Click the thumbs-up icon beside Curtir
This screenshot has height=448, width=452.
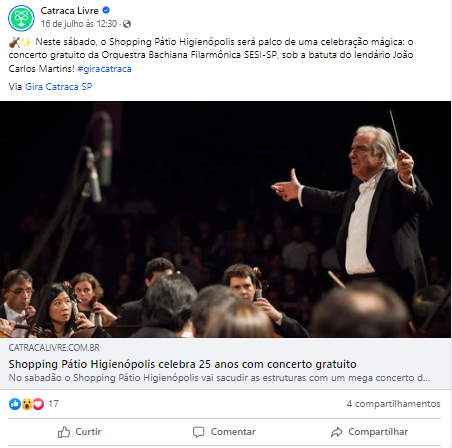click(64, 432)
